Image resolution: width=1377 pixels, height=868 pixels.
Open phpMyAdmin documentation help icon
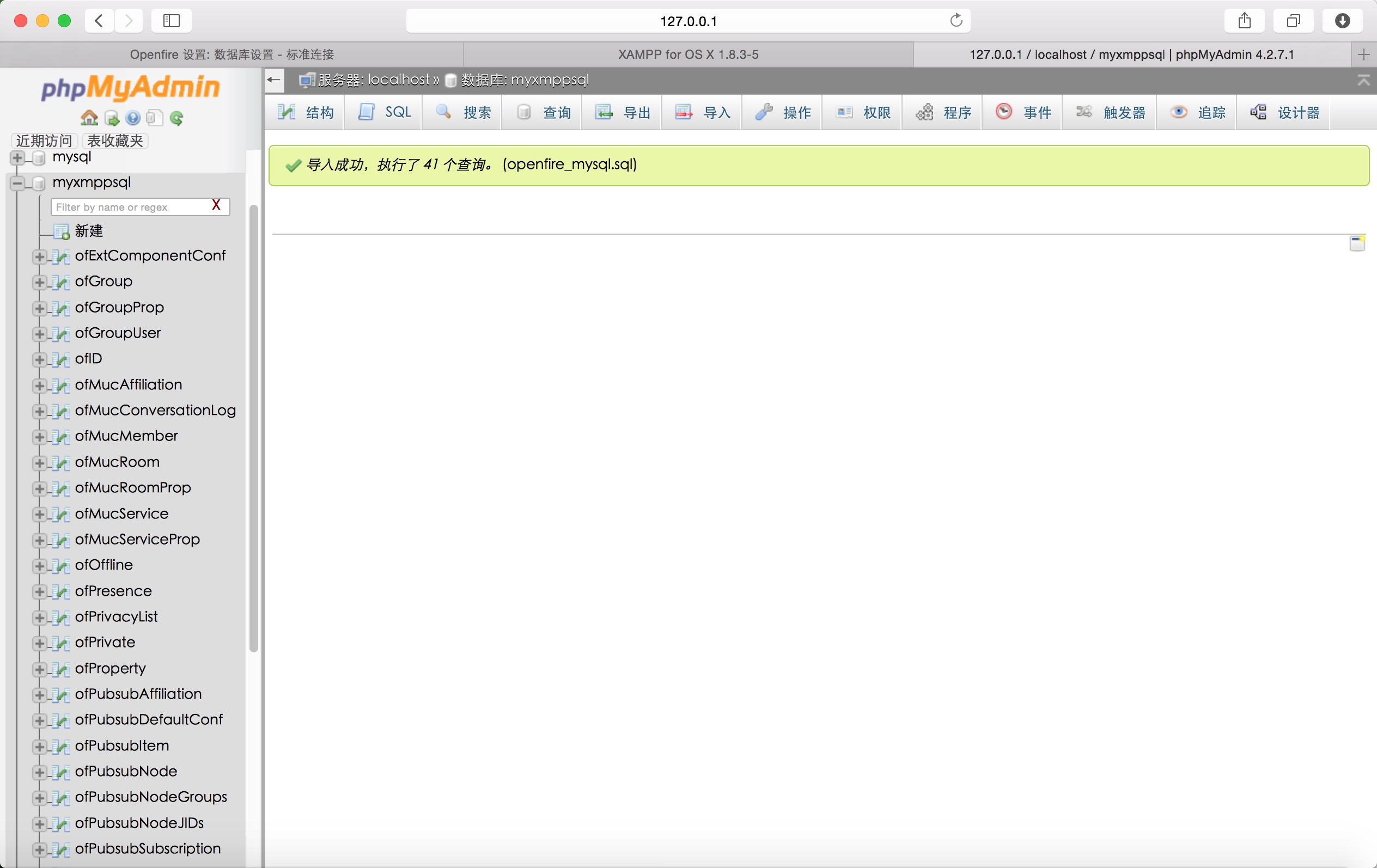tap(133, 118)
